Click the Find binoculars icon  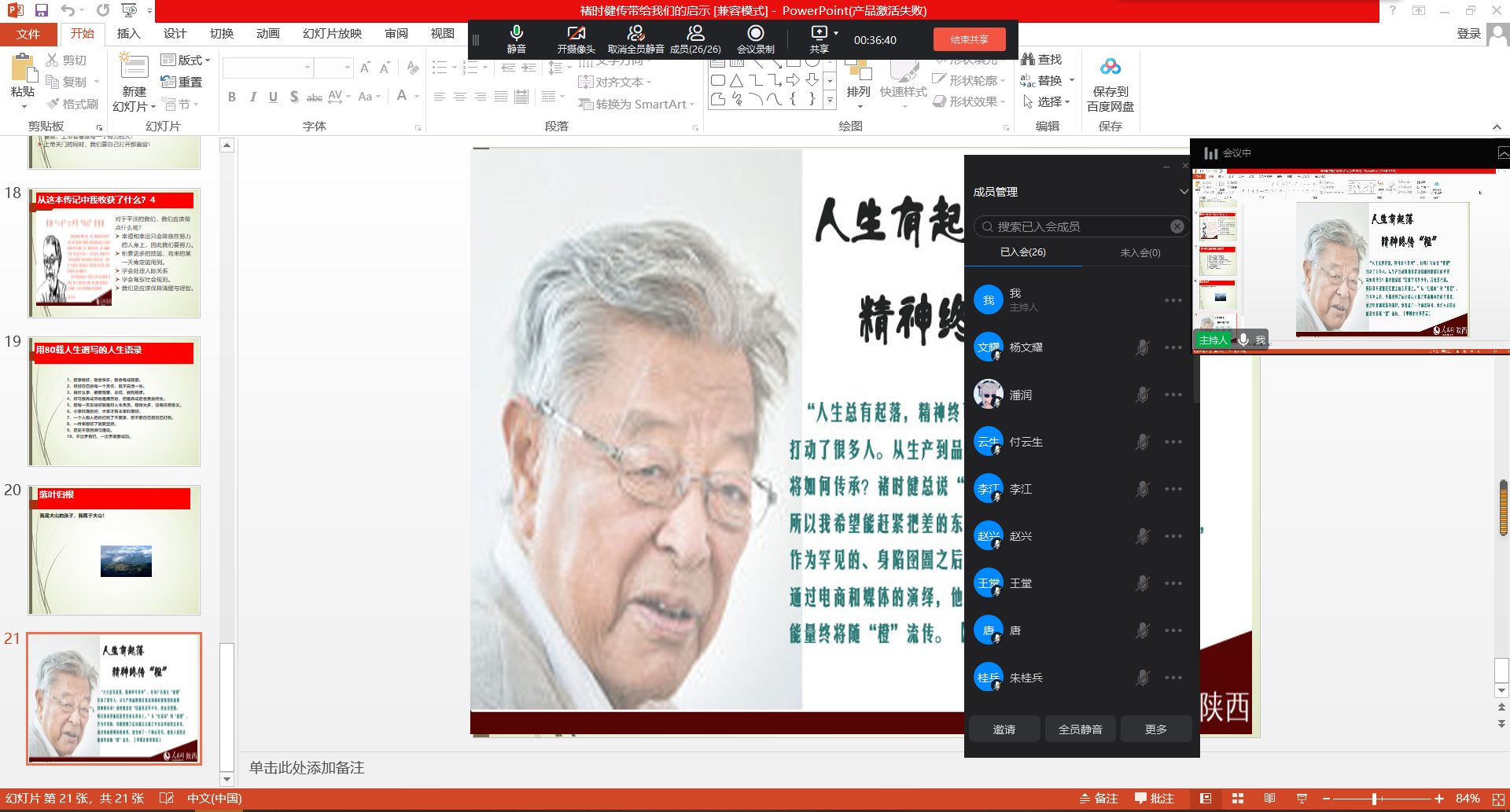[x=1028, y=59]
